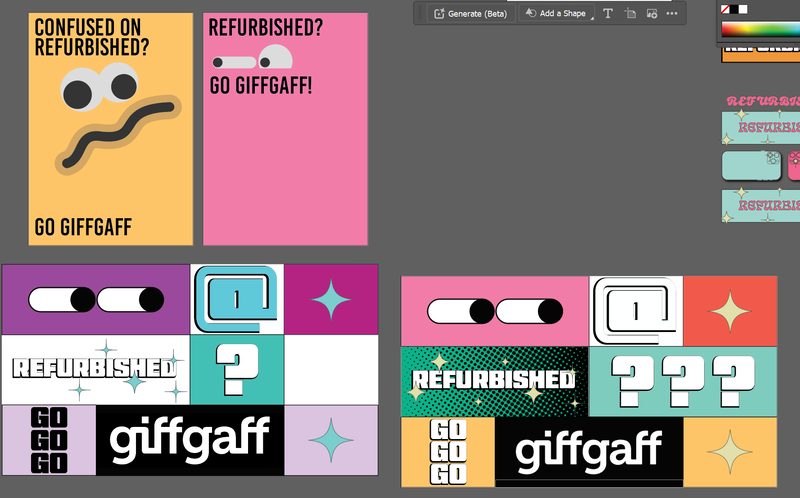Select the half-dome eye on the pink poster
The height and width of the screenshot is (498, 800).
click(x=276, y=57)
